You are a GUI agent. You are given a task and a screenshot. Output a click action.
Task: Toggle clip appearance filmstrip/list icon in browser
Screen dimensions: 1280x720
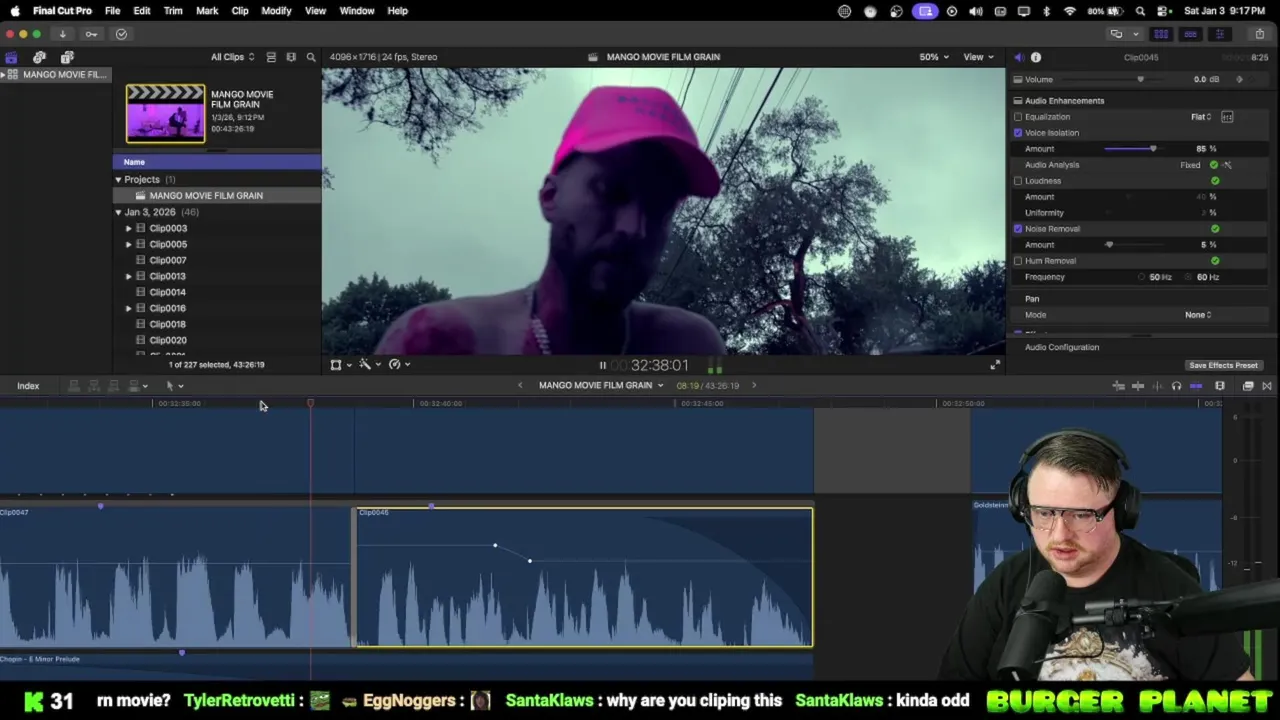[x=291, y=57]
